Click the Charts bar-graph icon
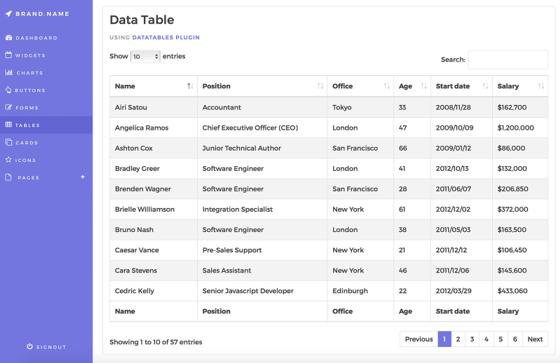The height and width of the screenshot is (363, 560). click(x=9, y=73)
